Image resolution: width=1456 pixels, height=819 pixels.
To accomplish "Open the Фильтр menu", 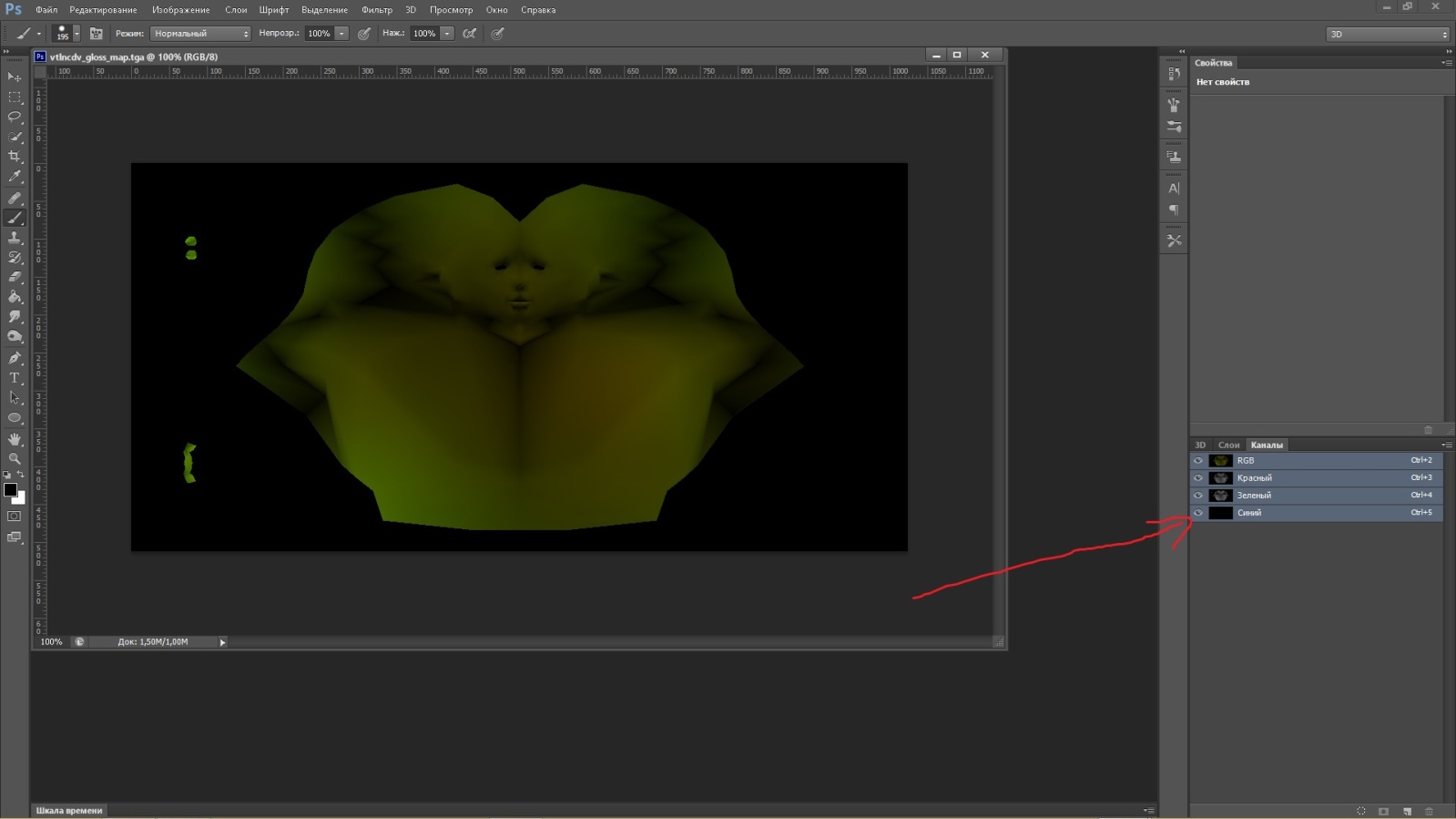I will tap(376, 10).
